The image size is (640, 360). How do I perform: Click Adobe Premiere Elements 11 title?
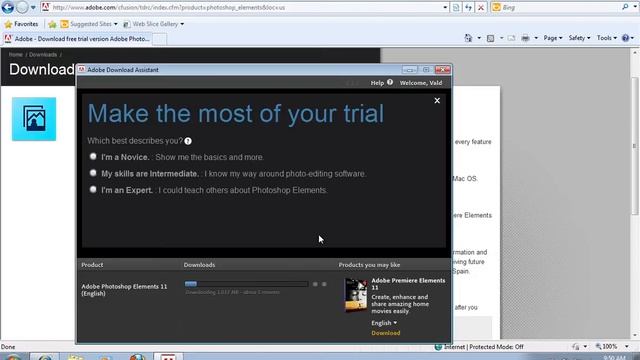point(408,284)
